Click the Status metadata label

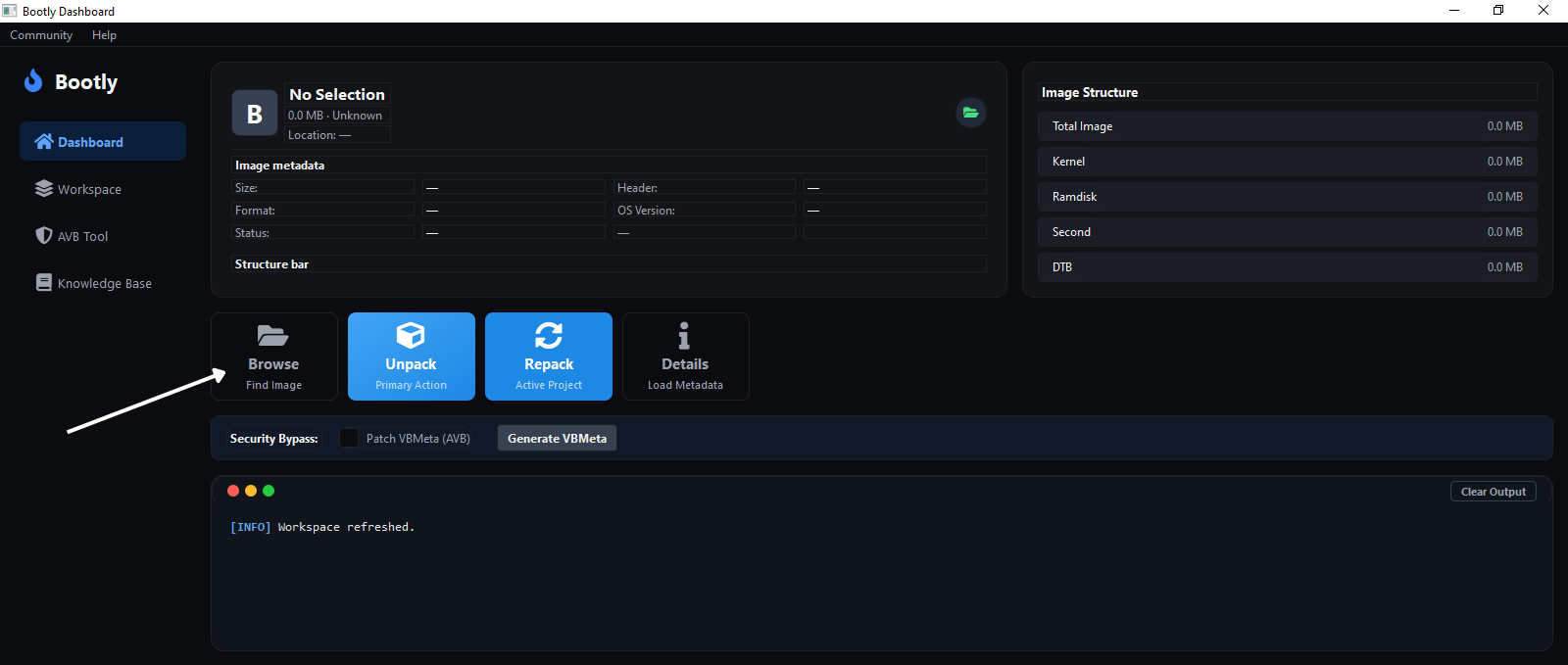(252, 232)
